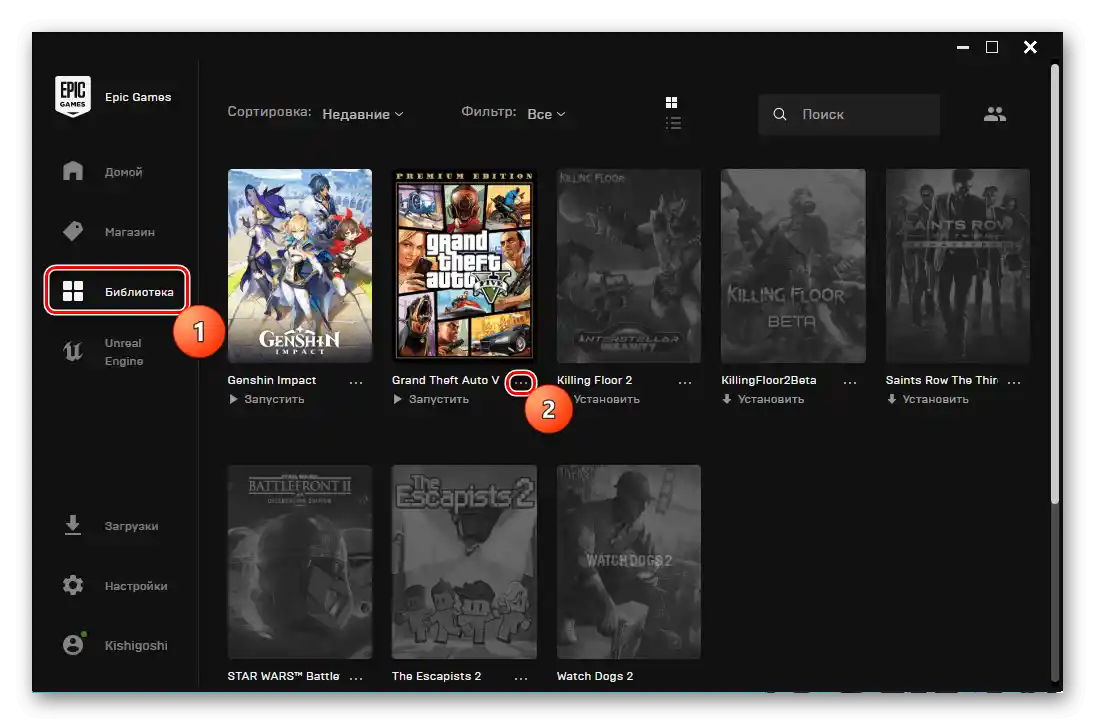Open Watch Dogs 2 cover thumbnail
This screenshot has height=725, width=1095.
click(x=629, y=562)
